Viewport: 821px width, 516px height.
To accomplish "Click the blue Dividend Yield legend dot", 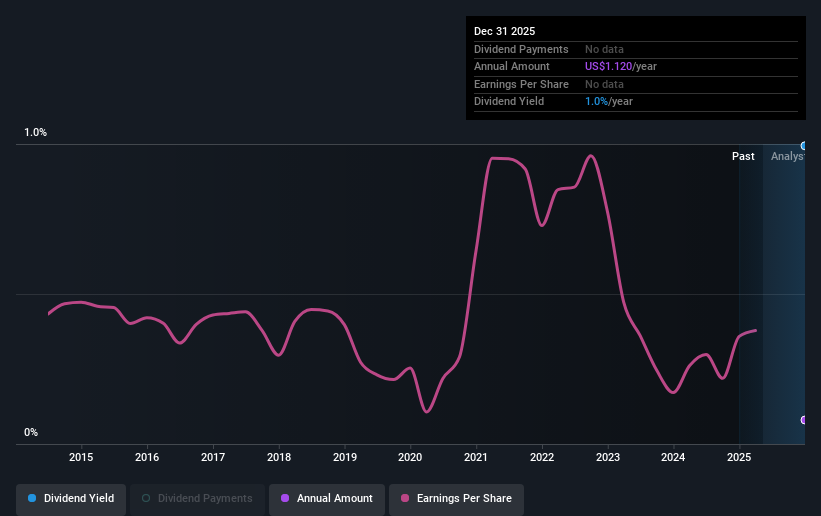I will (32, 498).
